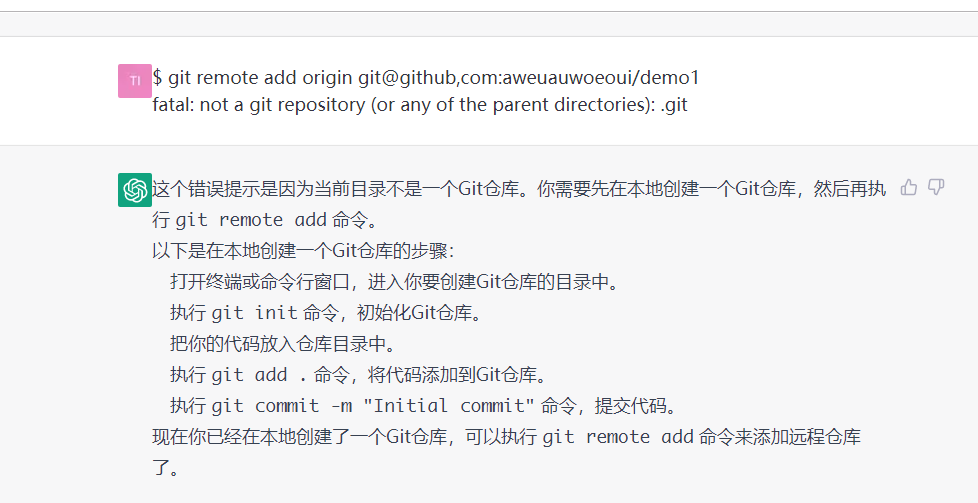978x503 pixels.
Task: Click the "$ git remote add origin" command line
Action: click(426, 77)
